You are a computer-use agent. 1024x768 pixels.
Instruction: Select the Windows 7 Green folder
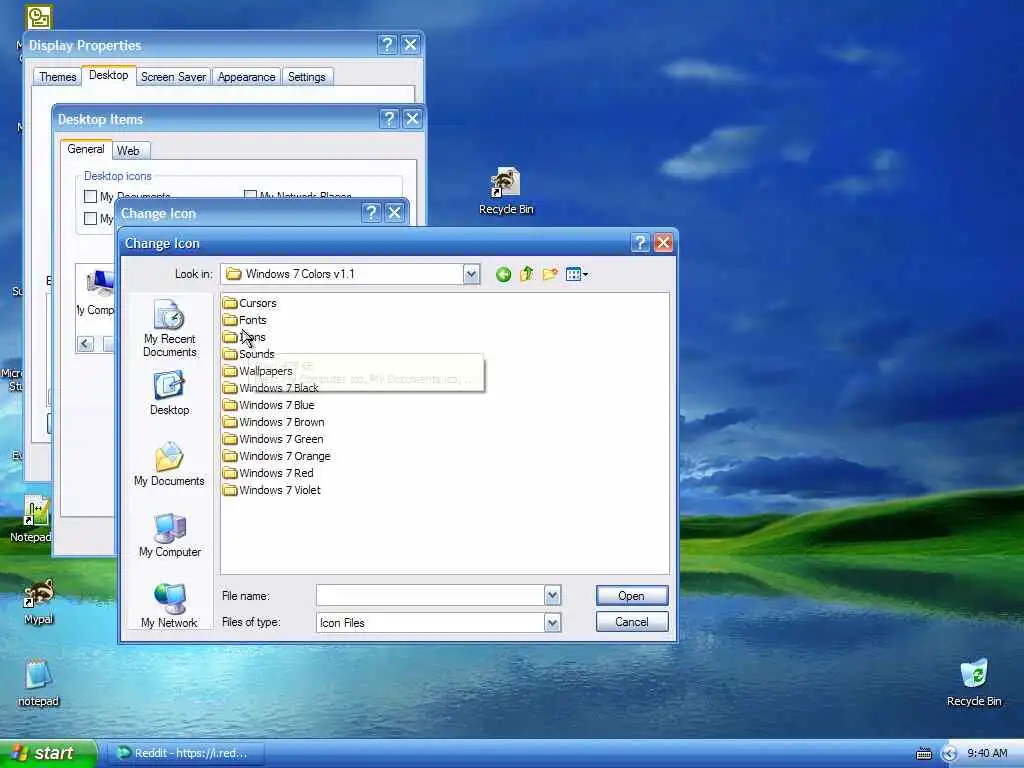273,439
